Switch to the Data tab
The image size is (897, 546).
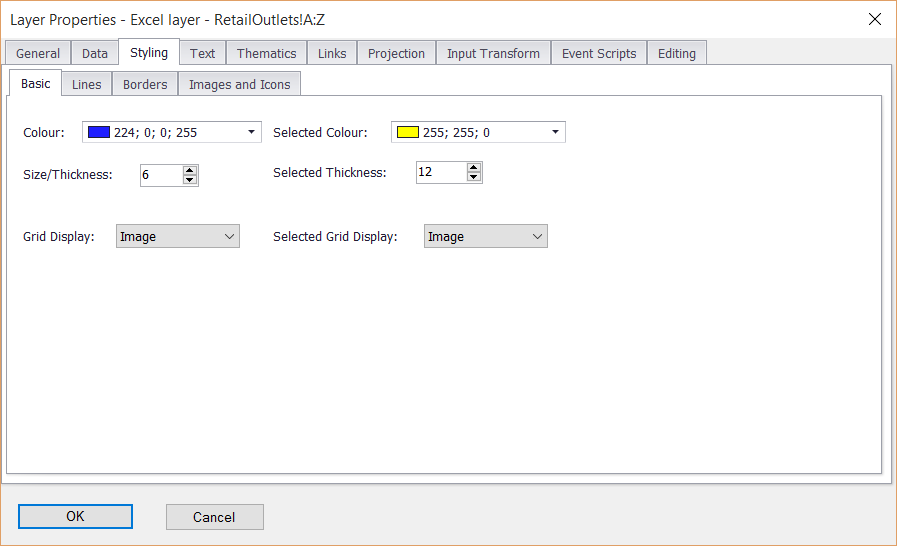click(x=95, y=53)
